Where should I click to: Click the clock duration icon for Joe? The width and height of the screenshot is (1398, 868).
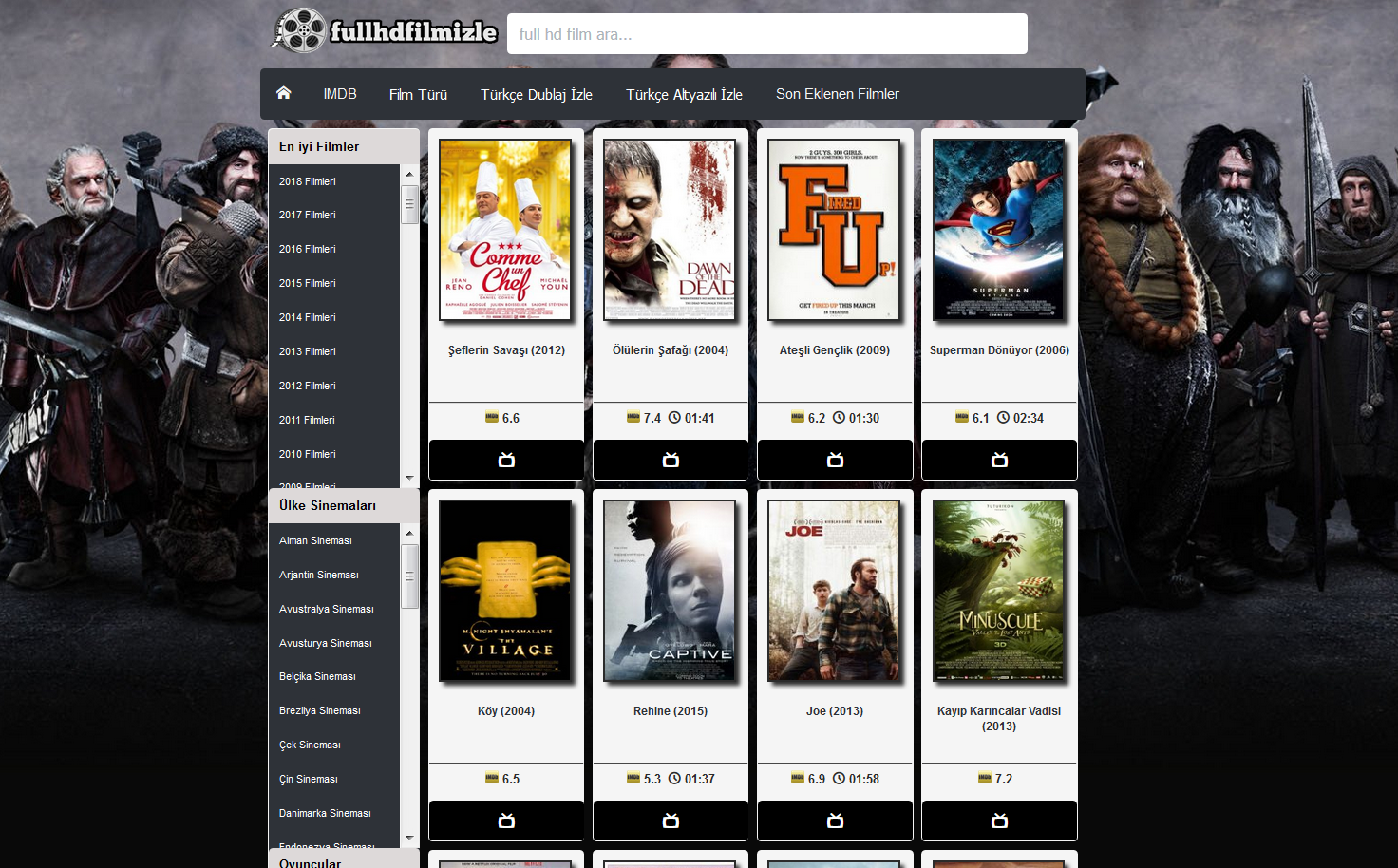[x=839, y=778]
